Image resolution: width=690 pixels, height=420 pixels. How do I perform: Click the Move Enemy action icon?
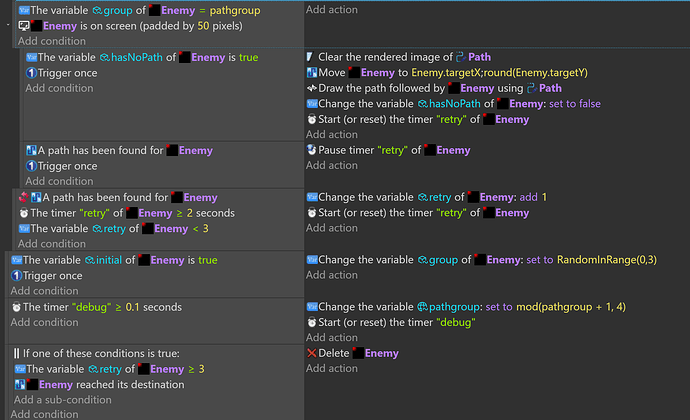pos(311,73)
